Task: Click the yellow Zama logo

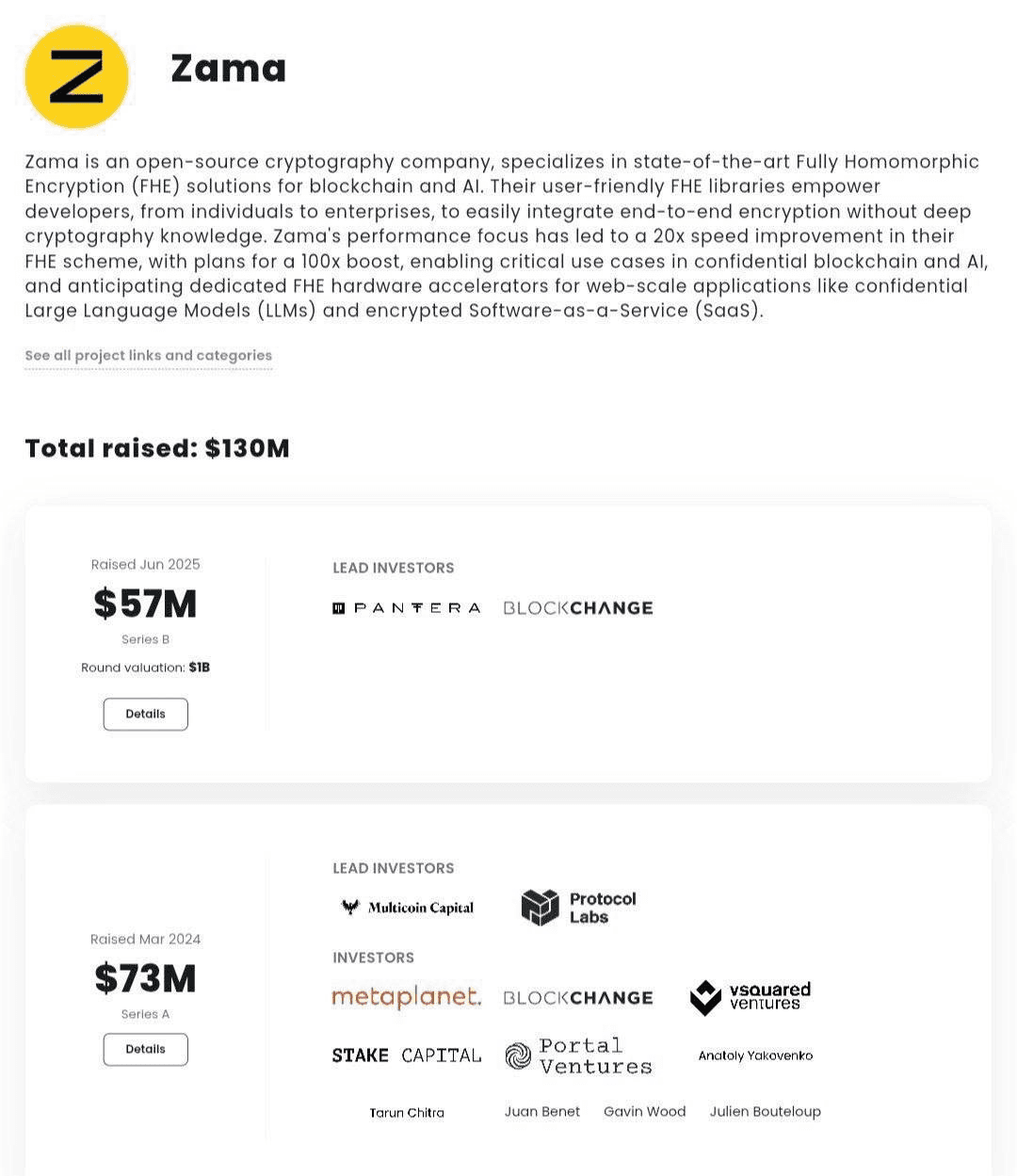Action: 76,77
